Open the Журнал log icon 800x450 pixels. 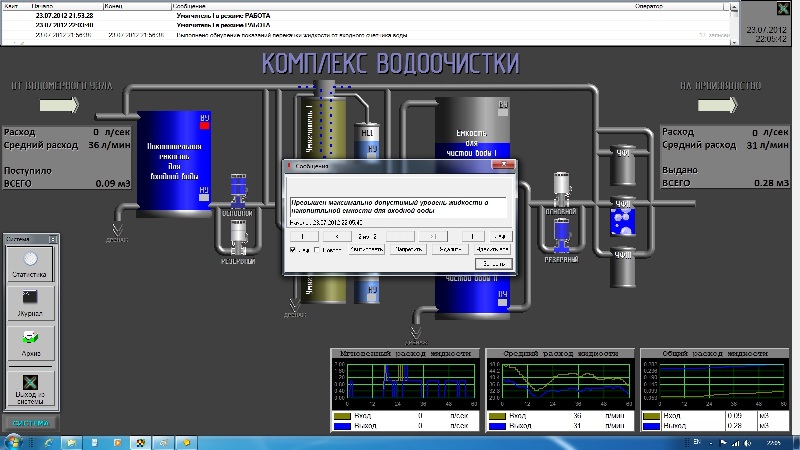31,297
